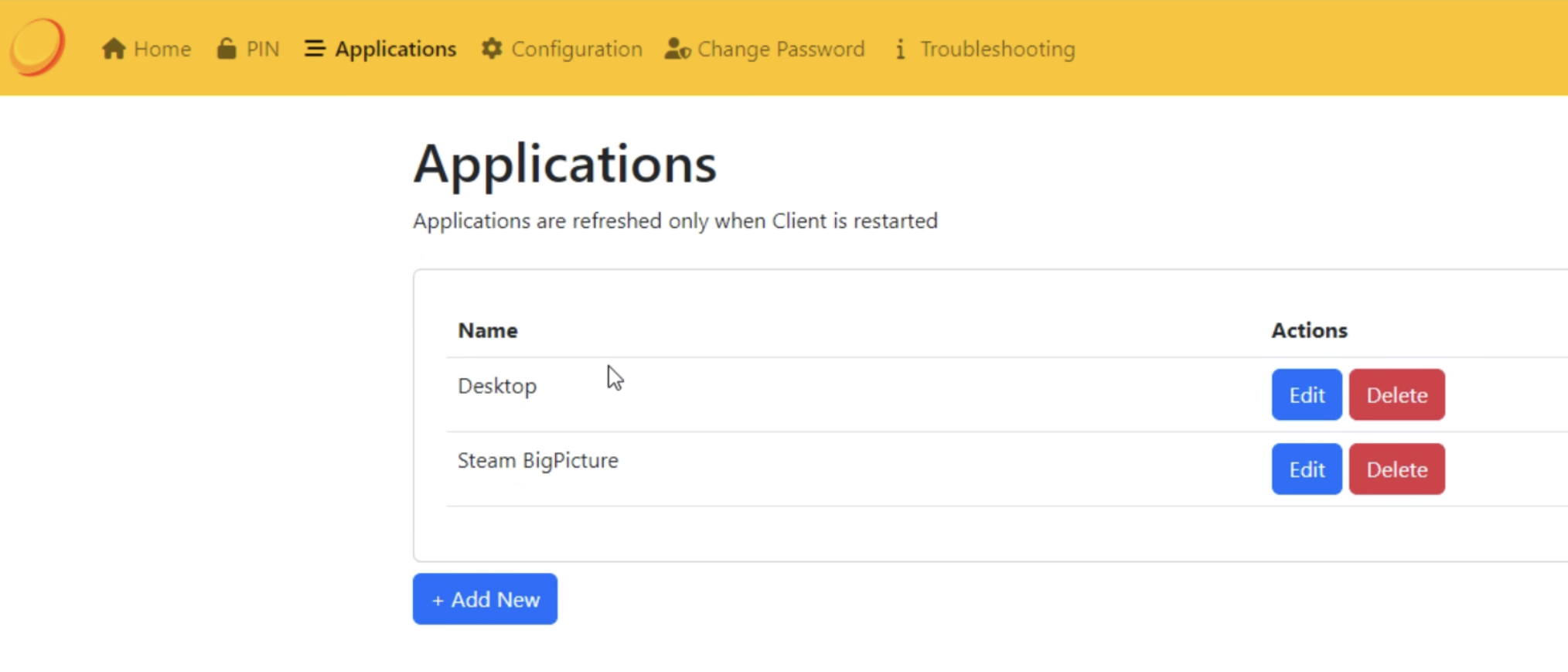Image resolution: width=1568 pixels, height=672 pixels.
Task: Click the Steam BigPicture name in the table
Action: pos(538,461)
